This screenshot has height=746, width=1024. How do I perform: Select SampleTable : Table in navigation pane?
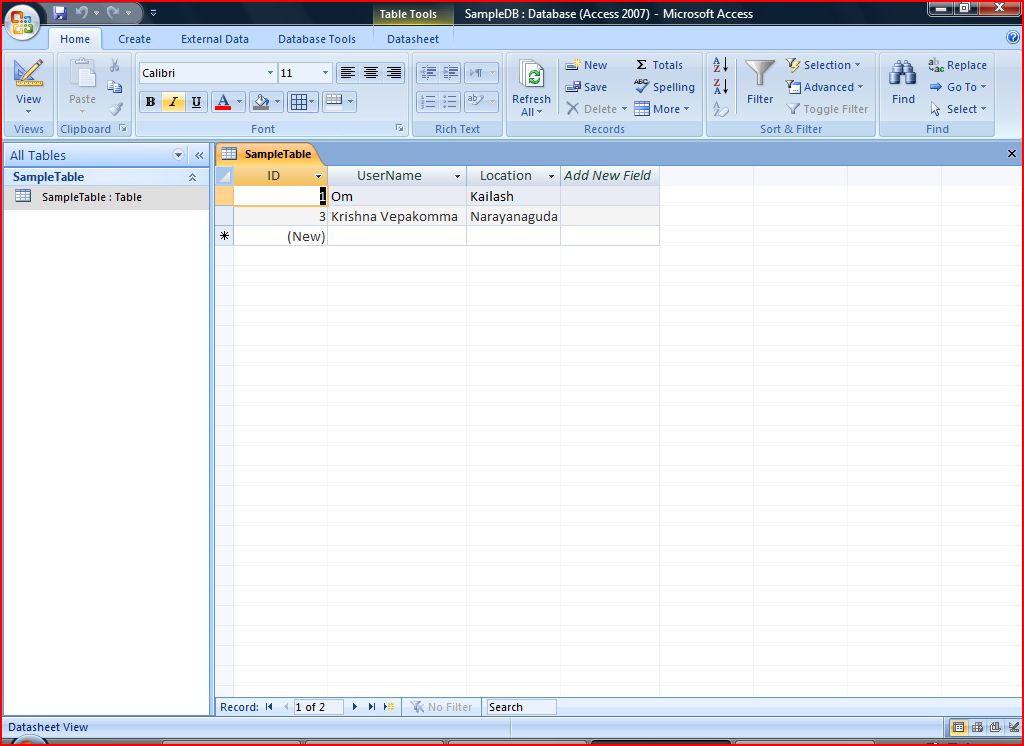pyautogui.click(x=107, y=197)
